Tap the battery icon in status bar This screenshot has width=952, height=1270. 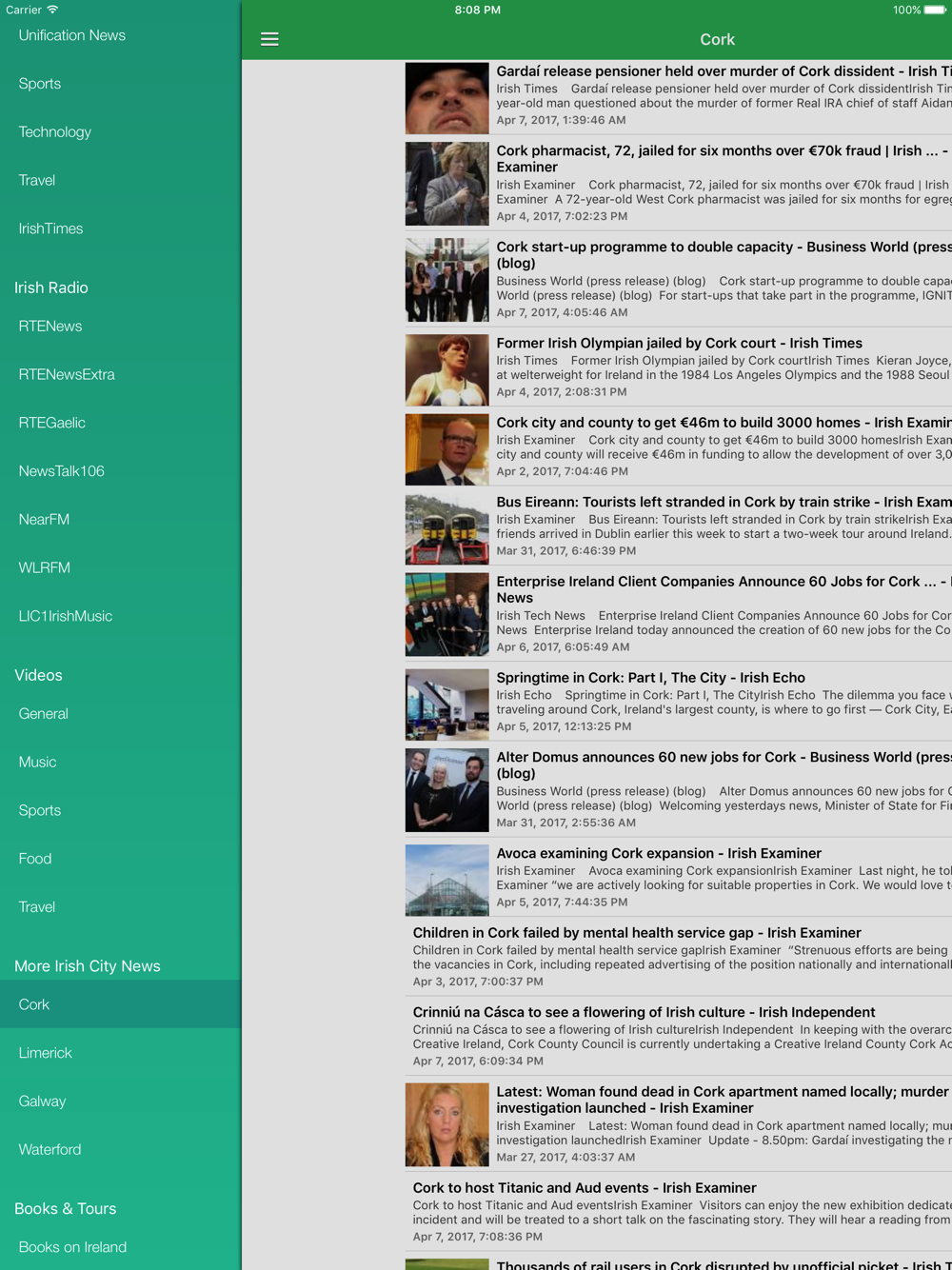pyautogui.click(x=935, y=10)
